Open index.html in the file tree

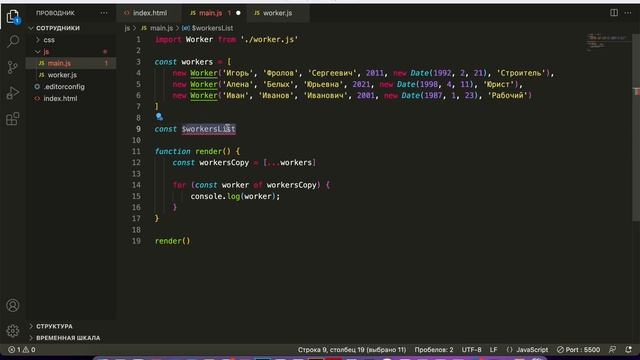tap(60, 98)
